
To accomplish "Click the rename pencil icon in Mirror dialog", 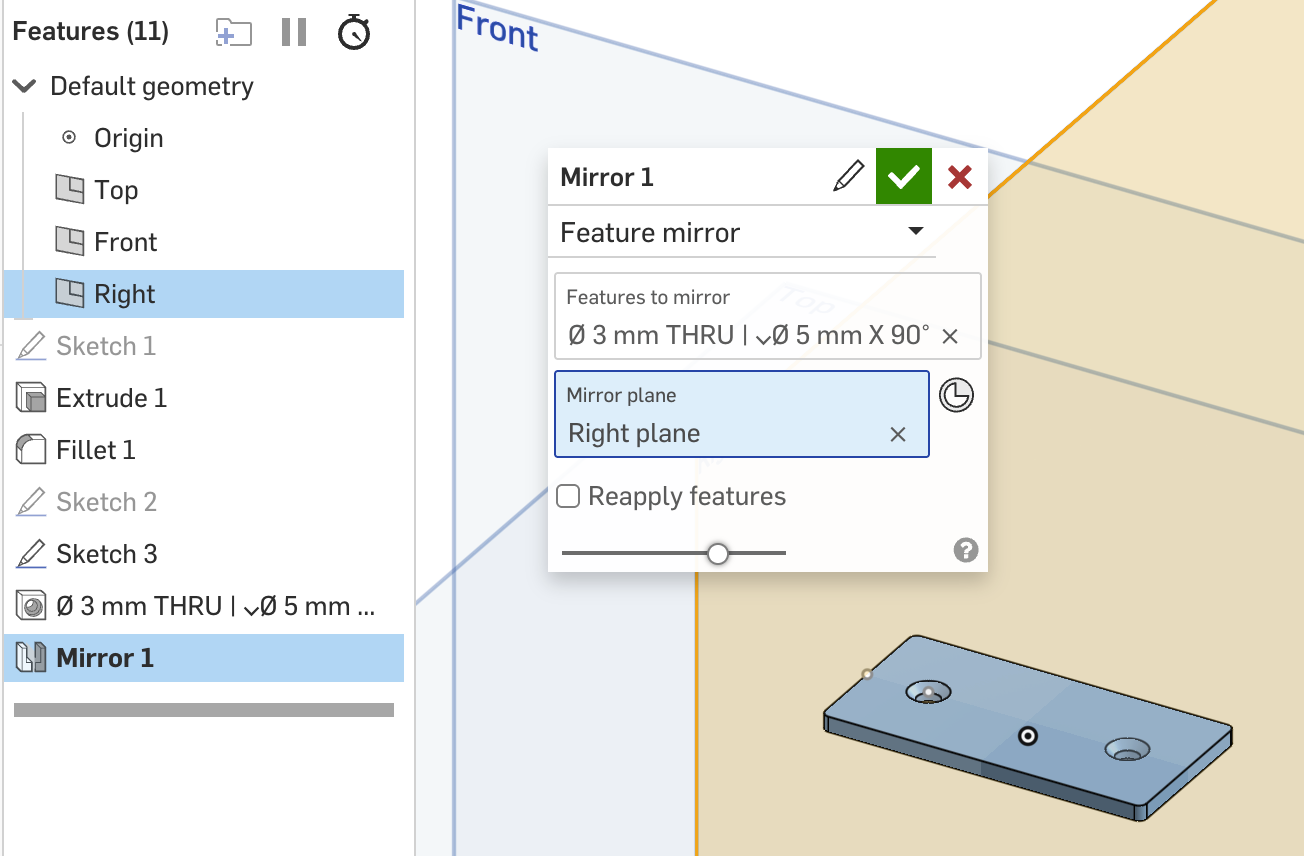I will pyautogui.click(x=848, y=177).
